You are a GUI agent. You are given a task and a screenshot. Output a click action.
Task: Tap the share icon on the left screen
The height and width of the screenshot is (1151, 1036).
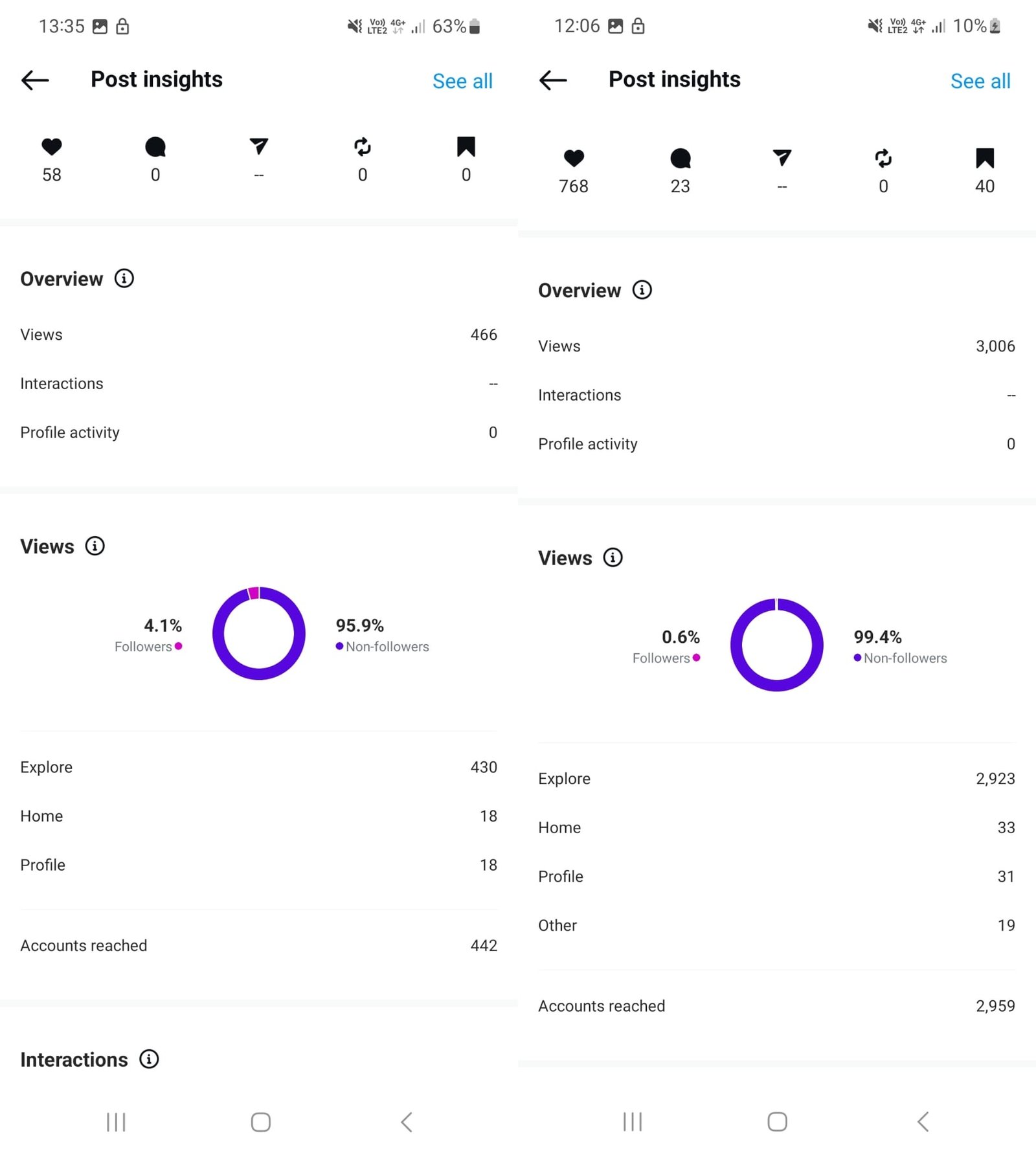(x=259, y=146)
